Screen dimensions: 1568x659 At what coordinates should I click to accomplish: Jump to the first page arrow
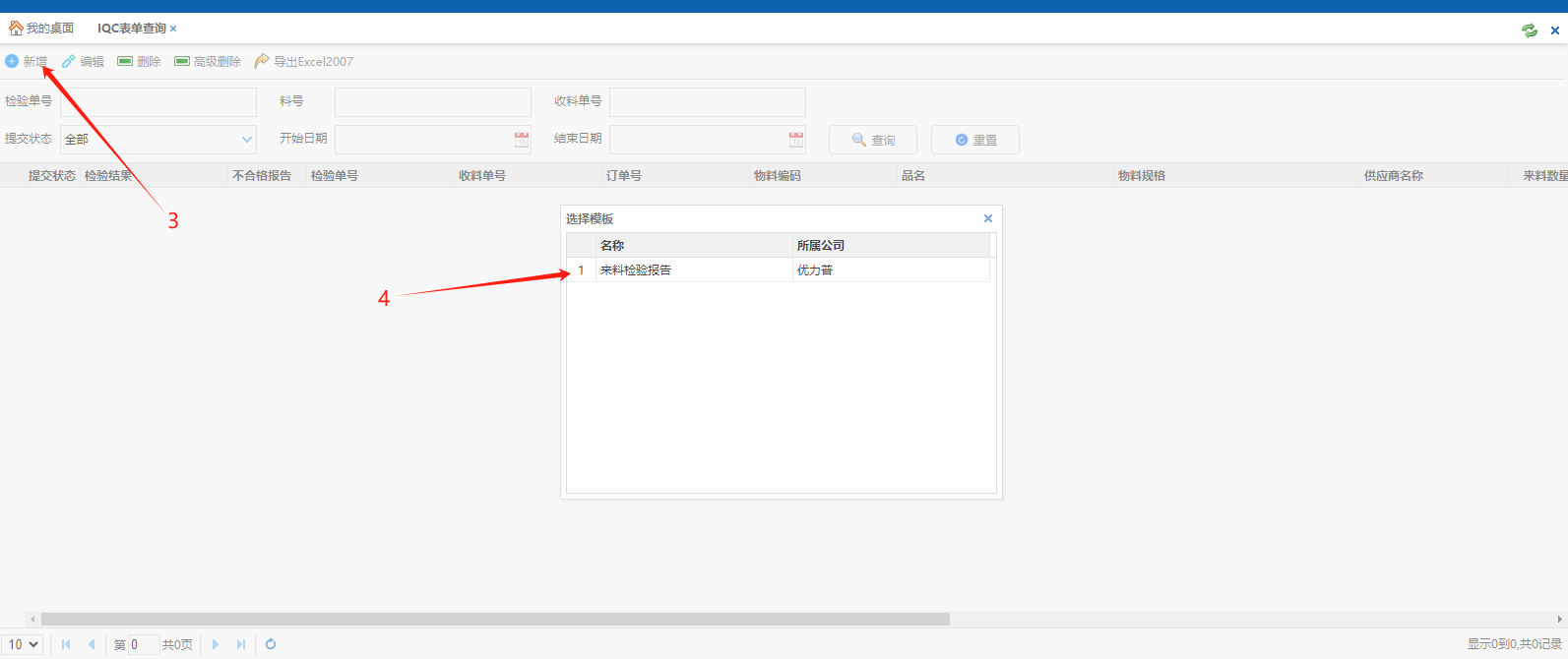pyautogui.click(x=66, y=644)
